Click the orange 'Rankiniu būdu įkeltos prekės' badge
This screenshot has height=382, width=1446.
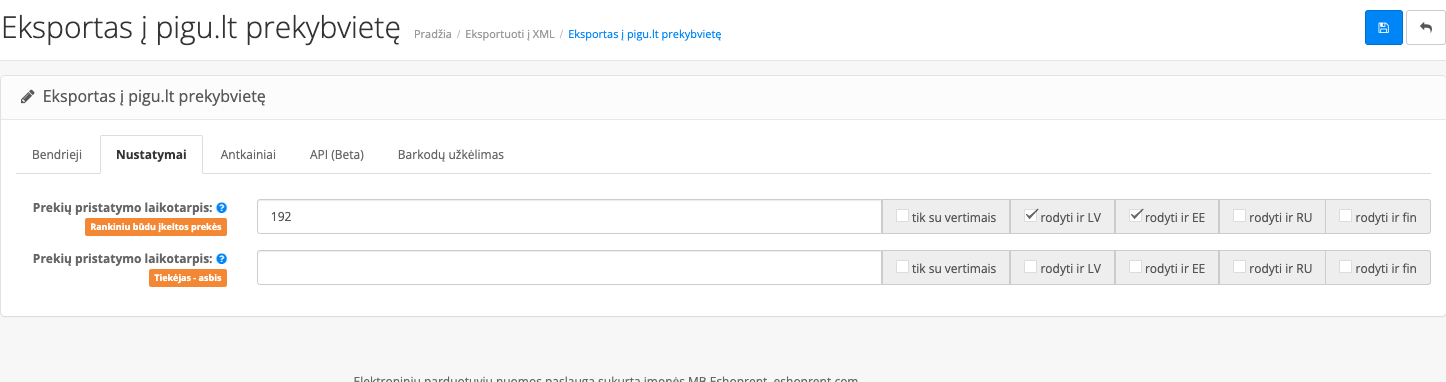tap(156, 227)
